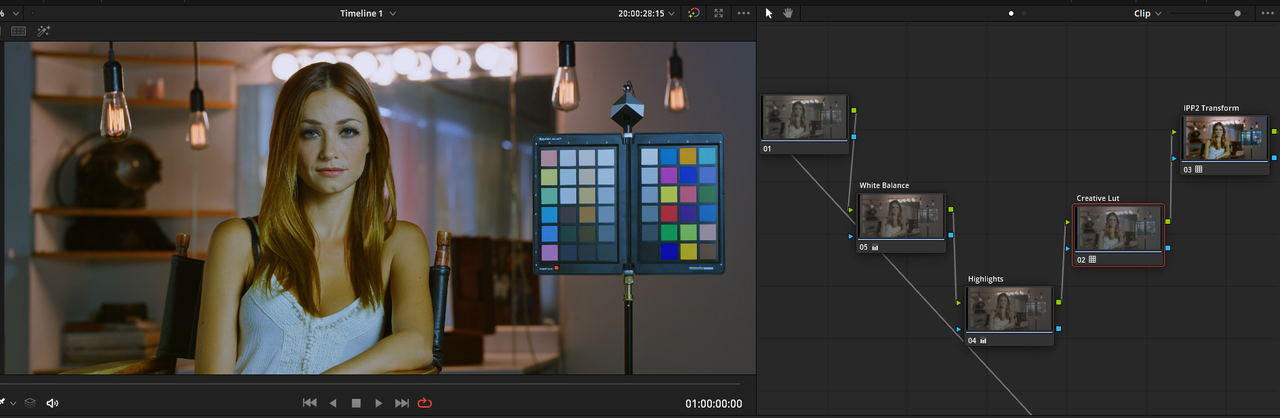Click the Creative Lut node label
Screen dimensions: 1280x418
point(1098,198)
